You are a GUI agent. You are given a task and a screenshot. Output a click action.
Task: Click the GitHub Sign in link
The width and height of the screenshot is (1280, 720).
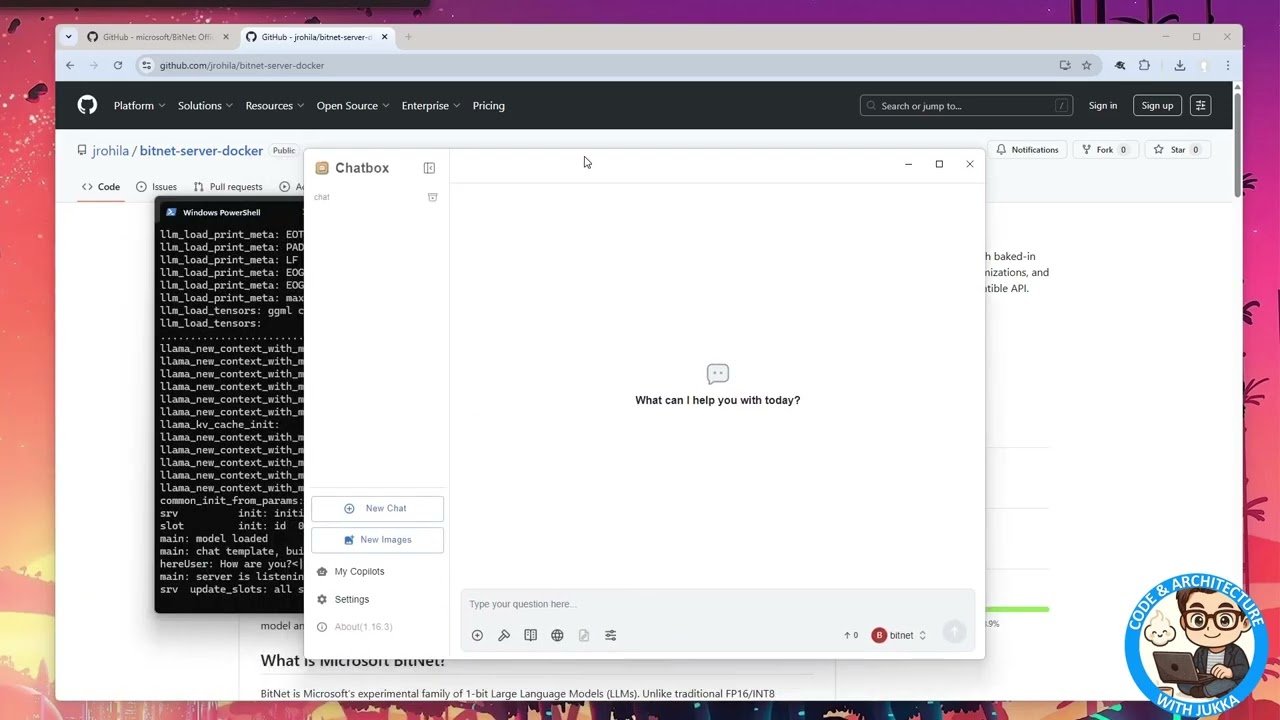1103,105
